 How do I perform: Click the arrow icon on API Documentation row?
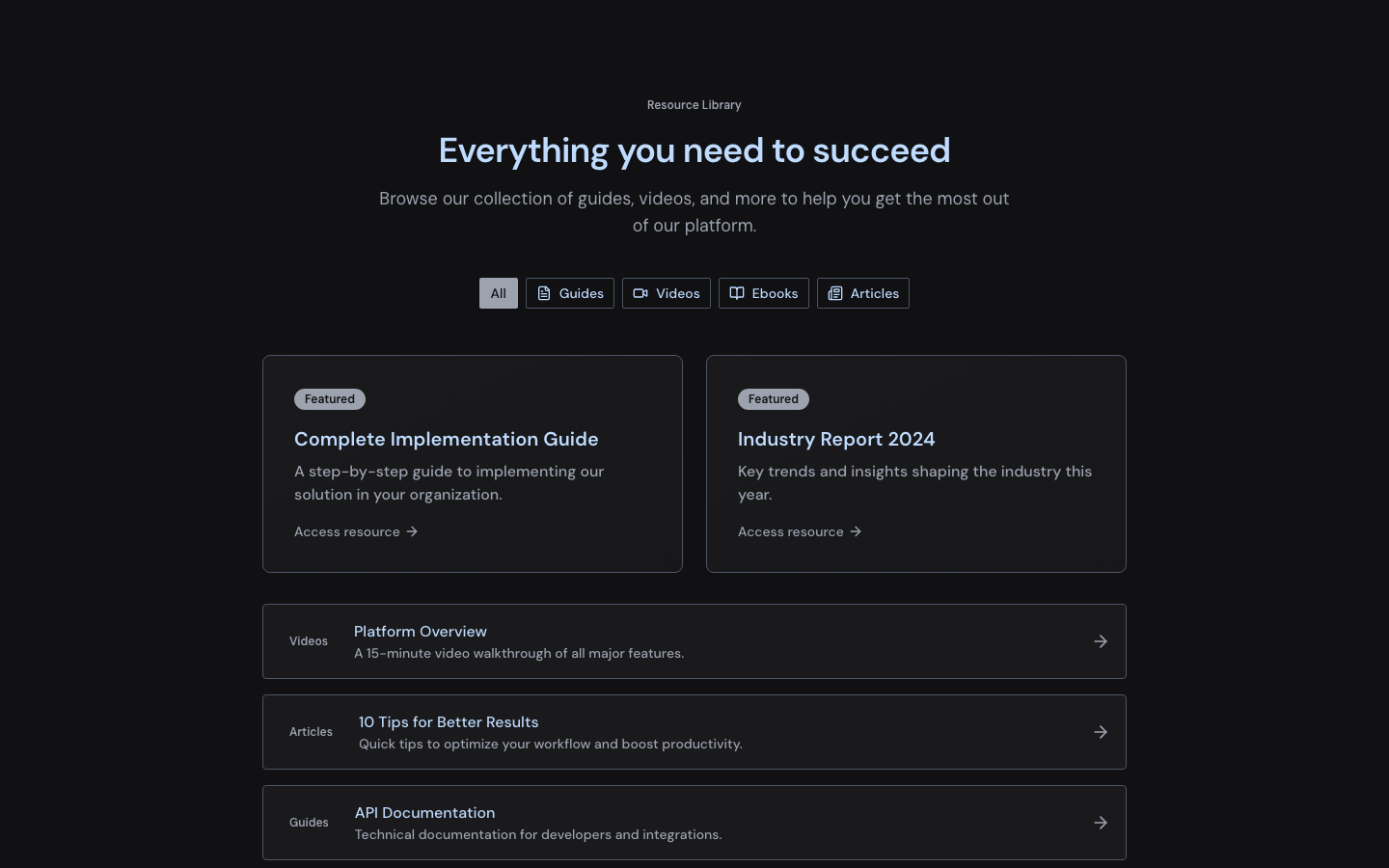click(1101, 823)
